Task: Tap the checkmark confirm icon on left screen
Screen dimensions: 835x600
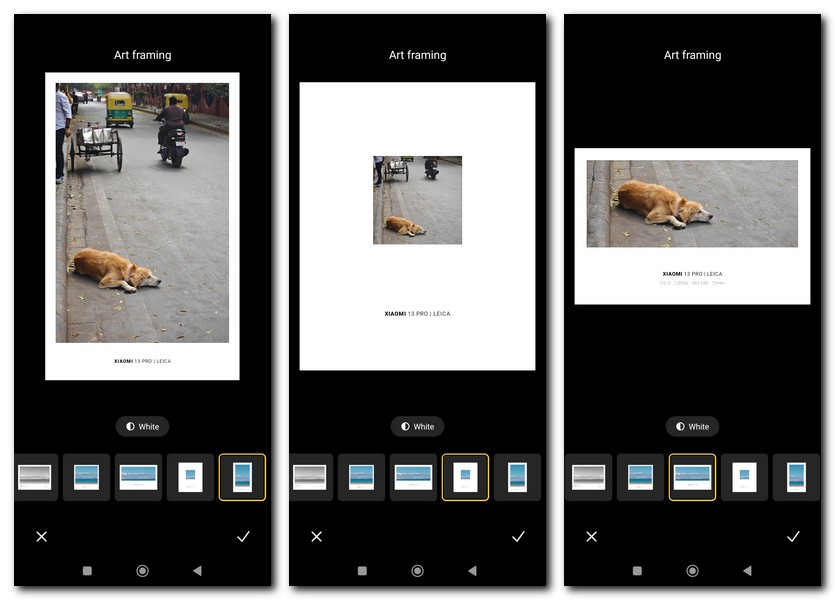Action: click(x=243, y=537)
